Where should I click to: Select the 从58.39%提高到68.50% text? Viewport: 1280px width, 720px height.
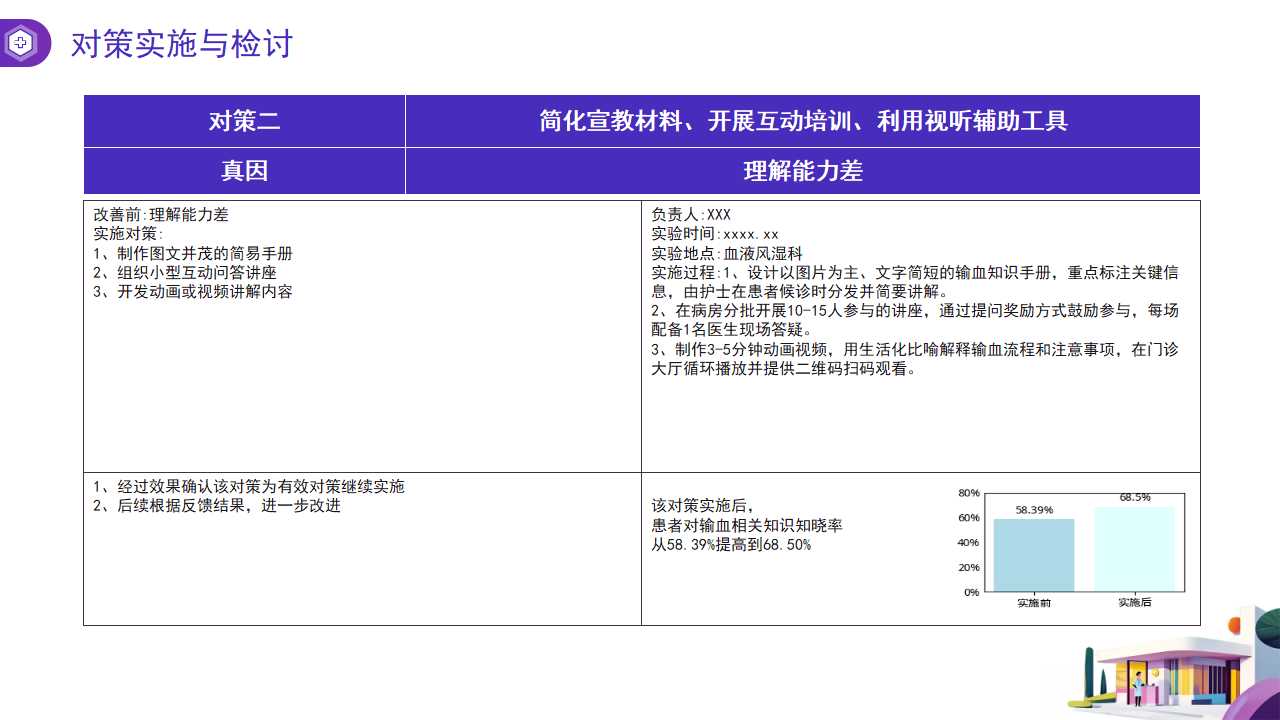(731, 545)
